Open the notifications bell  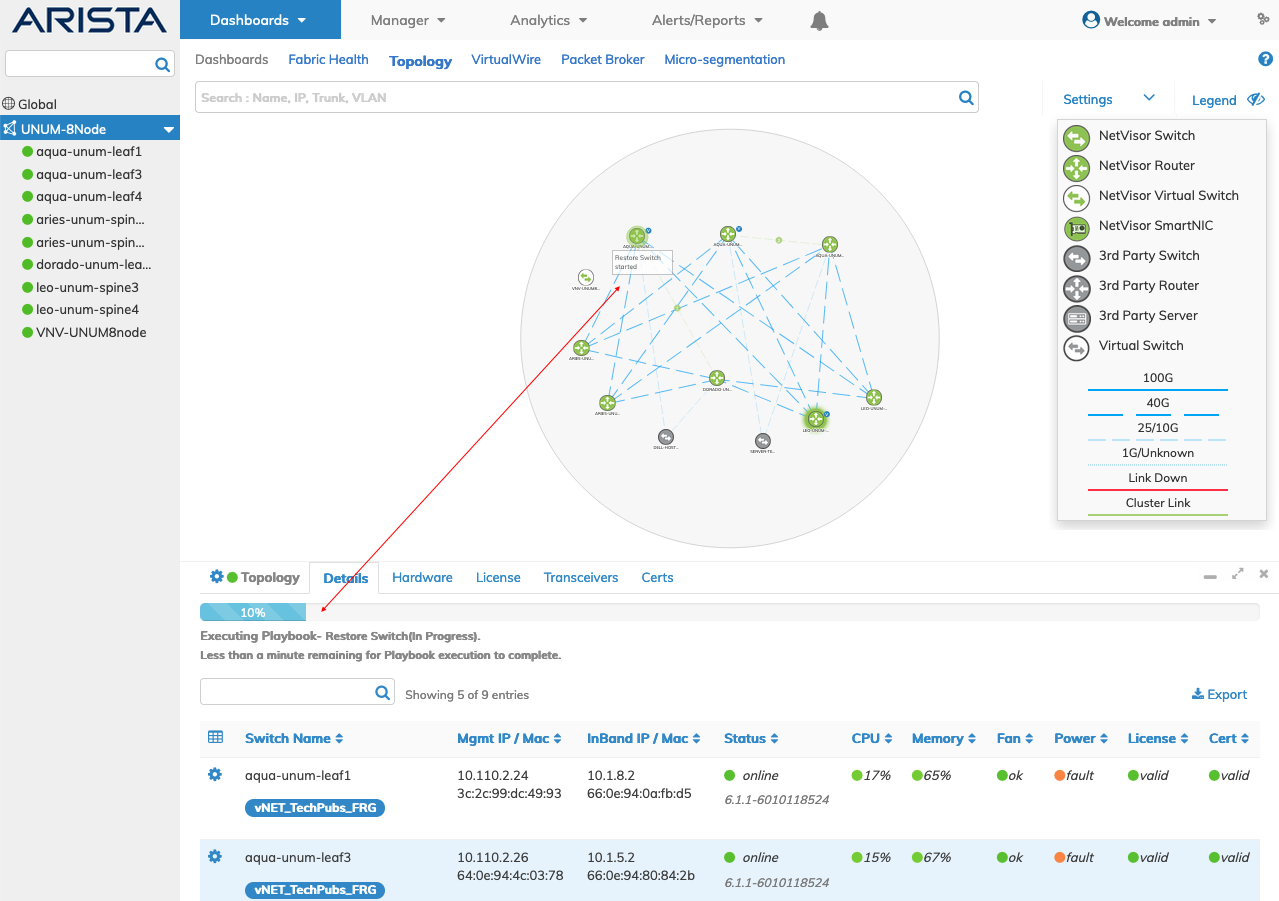point(820,21)
